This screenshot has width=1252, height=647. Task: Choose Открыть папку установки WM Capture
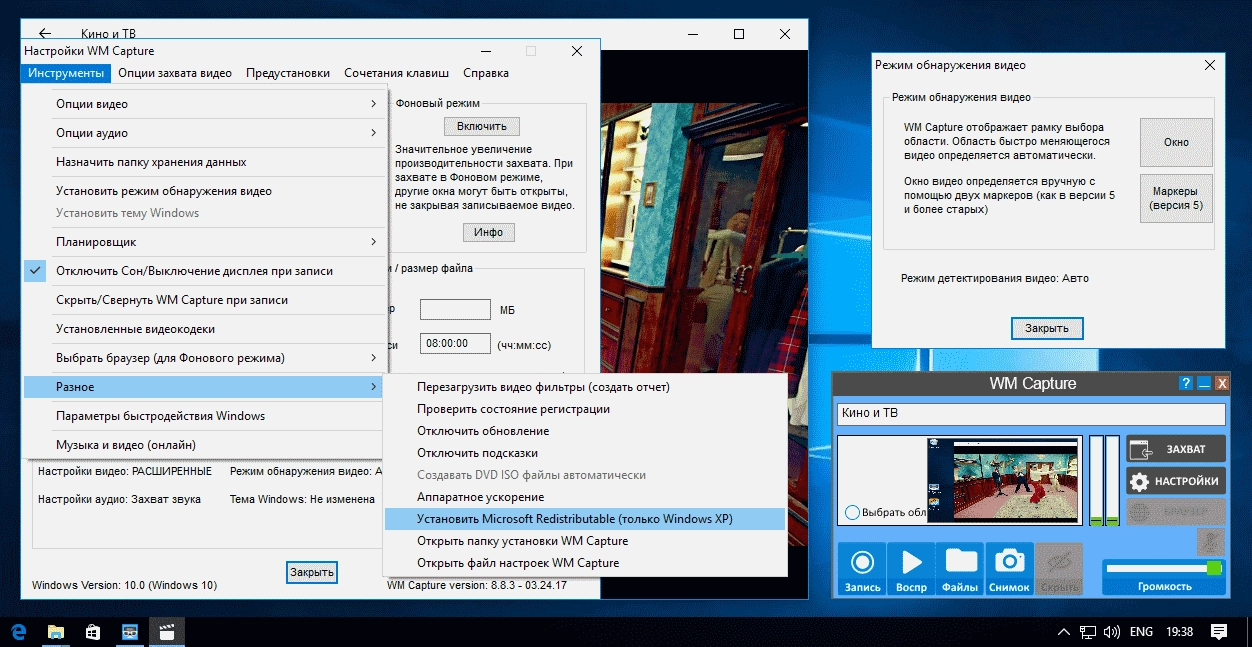pos(585,541)
